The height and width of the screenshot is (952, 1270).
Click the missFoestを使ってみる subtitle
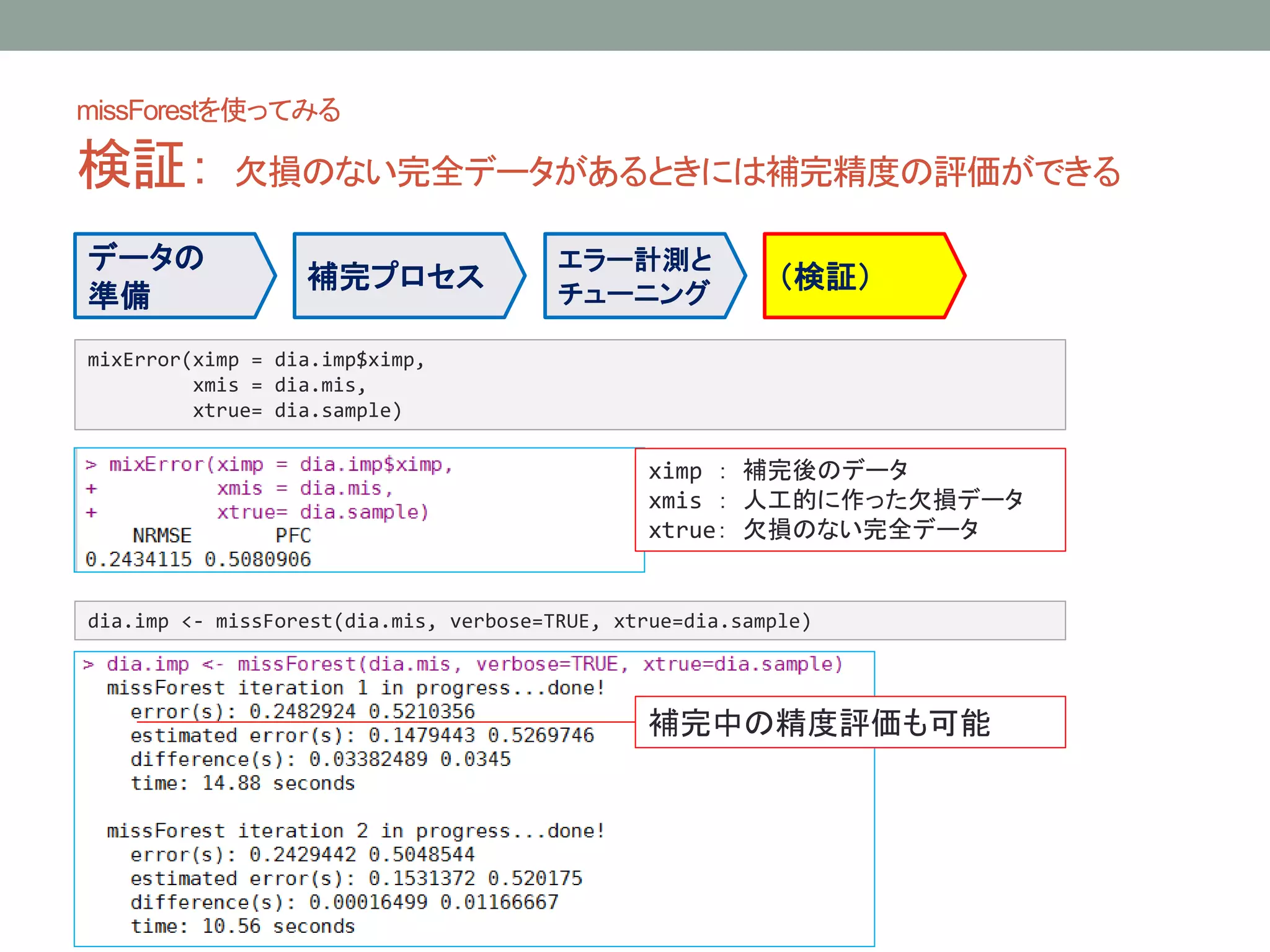208,111
